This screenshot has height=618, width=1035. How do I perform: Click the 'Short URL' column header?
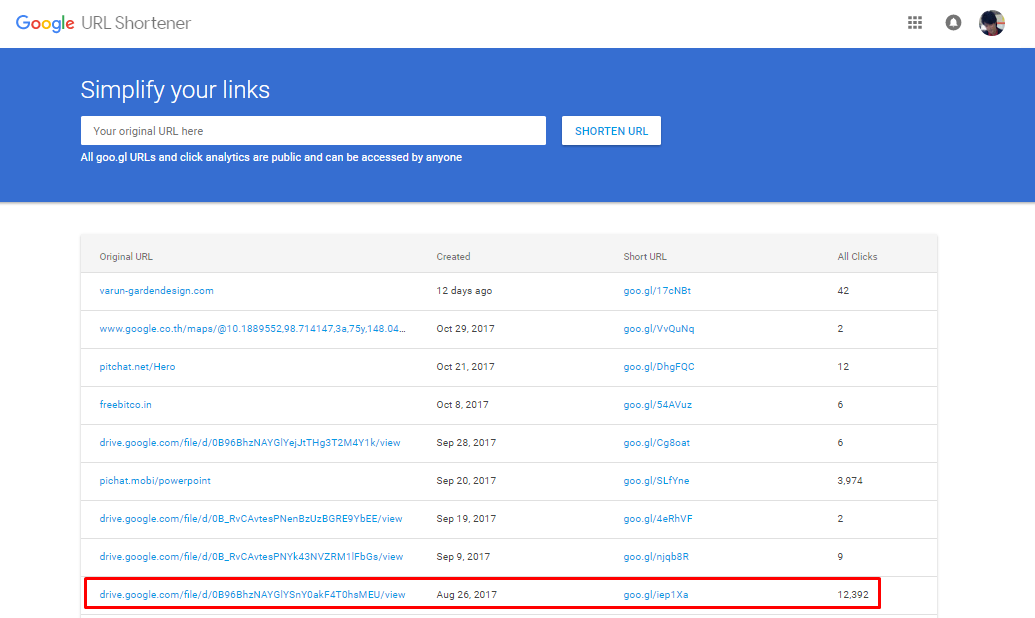point(645,257)
